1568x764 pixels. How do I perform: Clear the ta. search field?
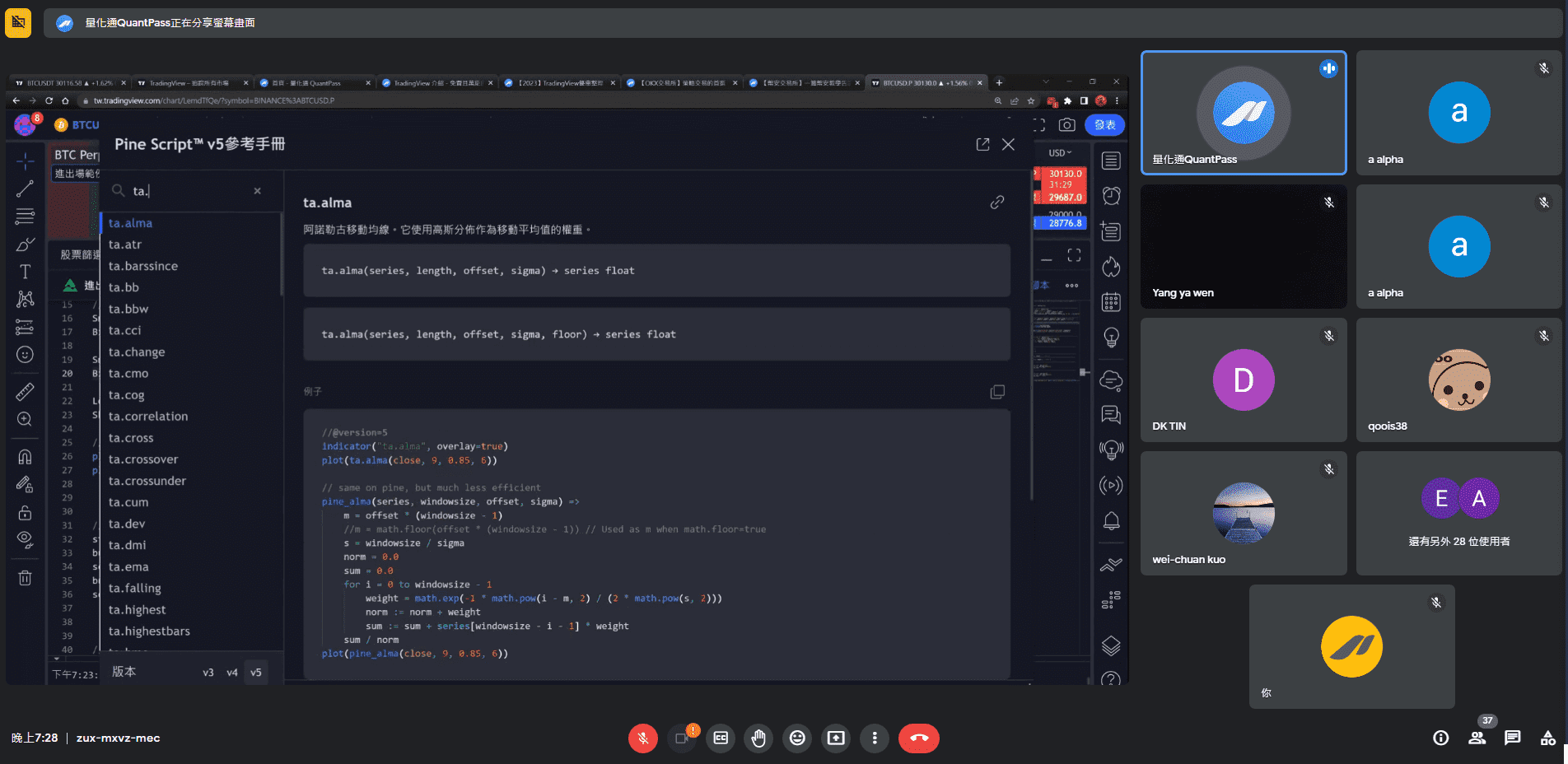point(257,191)
